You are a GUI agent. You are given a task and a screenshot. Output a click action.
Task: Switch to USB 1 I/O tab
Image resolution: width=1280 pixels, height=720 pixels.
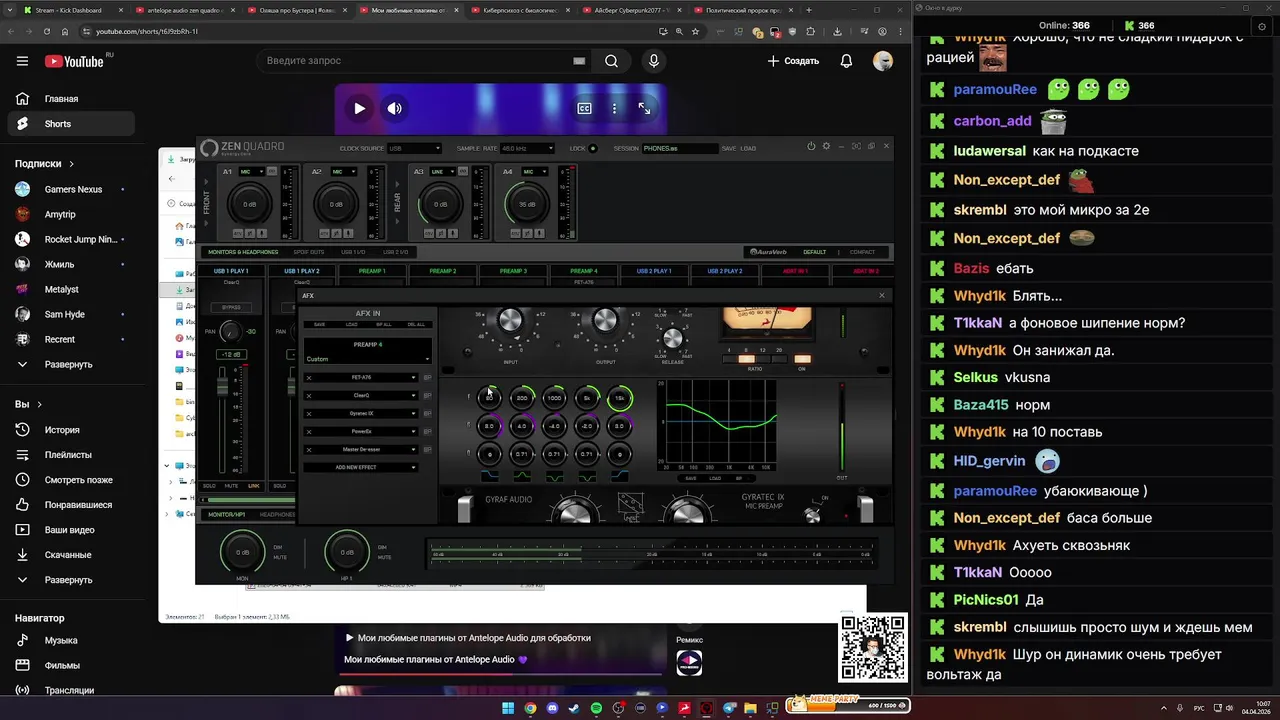click(x=353, y=252)
